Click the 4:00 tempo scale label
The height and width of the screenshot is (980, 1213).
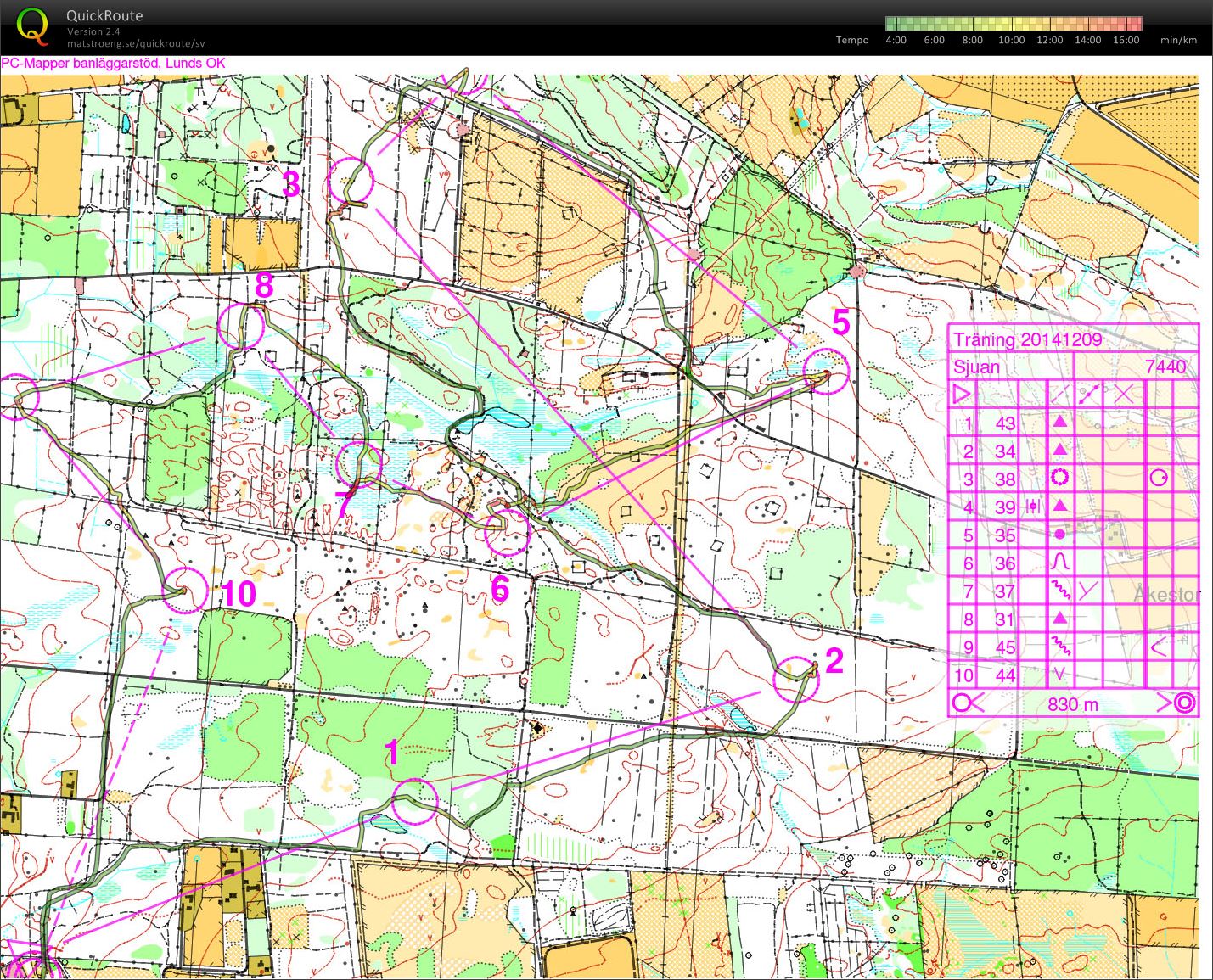click(896, 40)
